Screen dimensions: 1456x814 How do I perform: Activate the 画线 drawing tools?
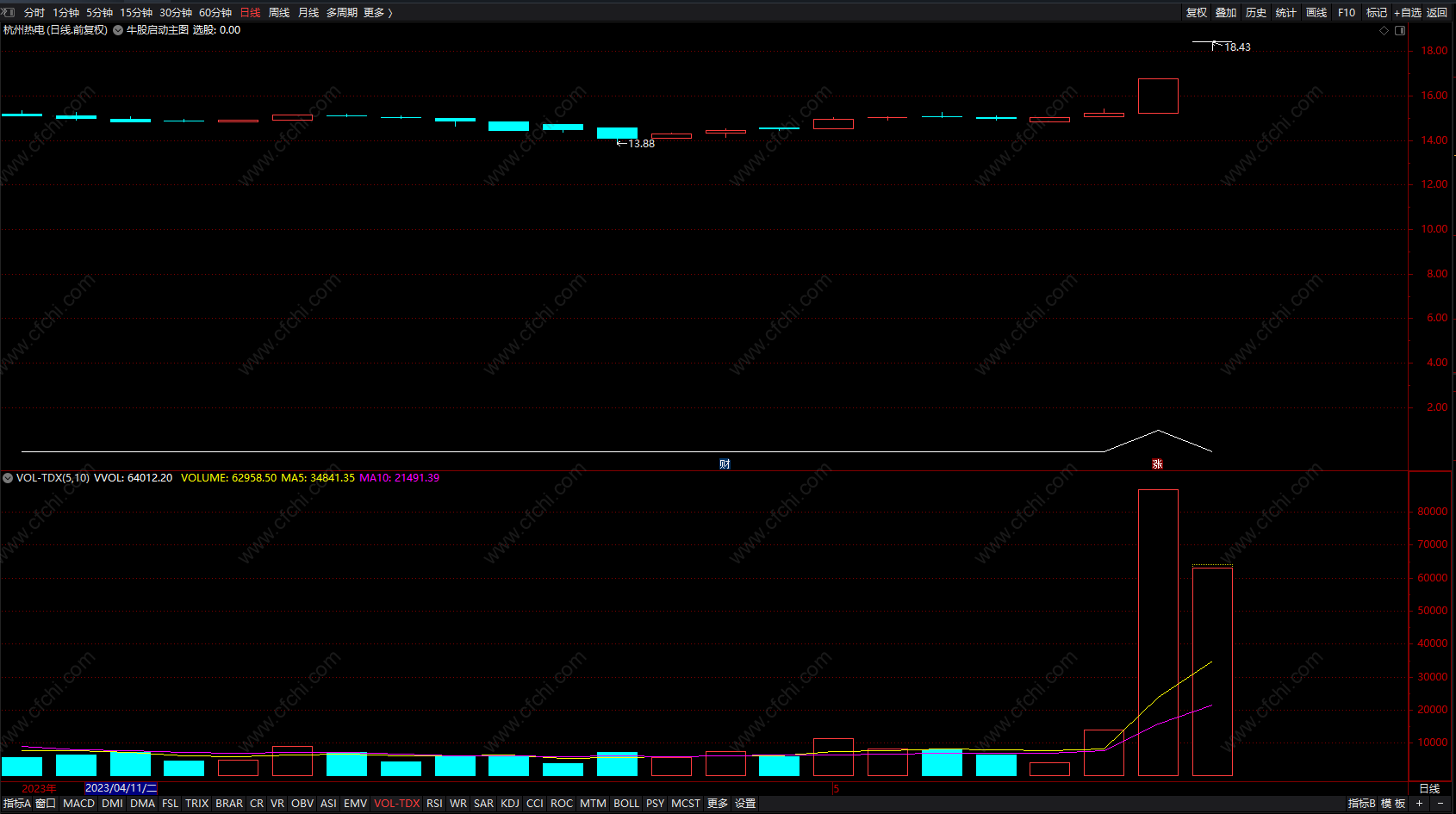[x=1316, y=13]
